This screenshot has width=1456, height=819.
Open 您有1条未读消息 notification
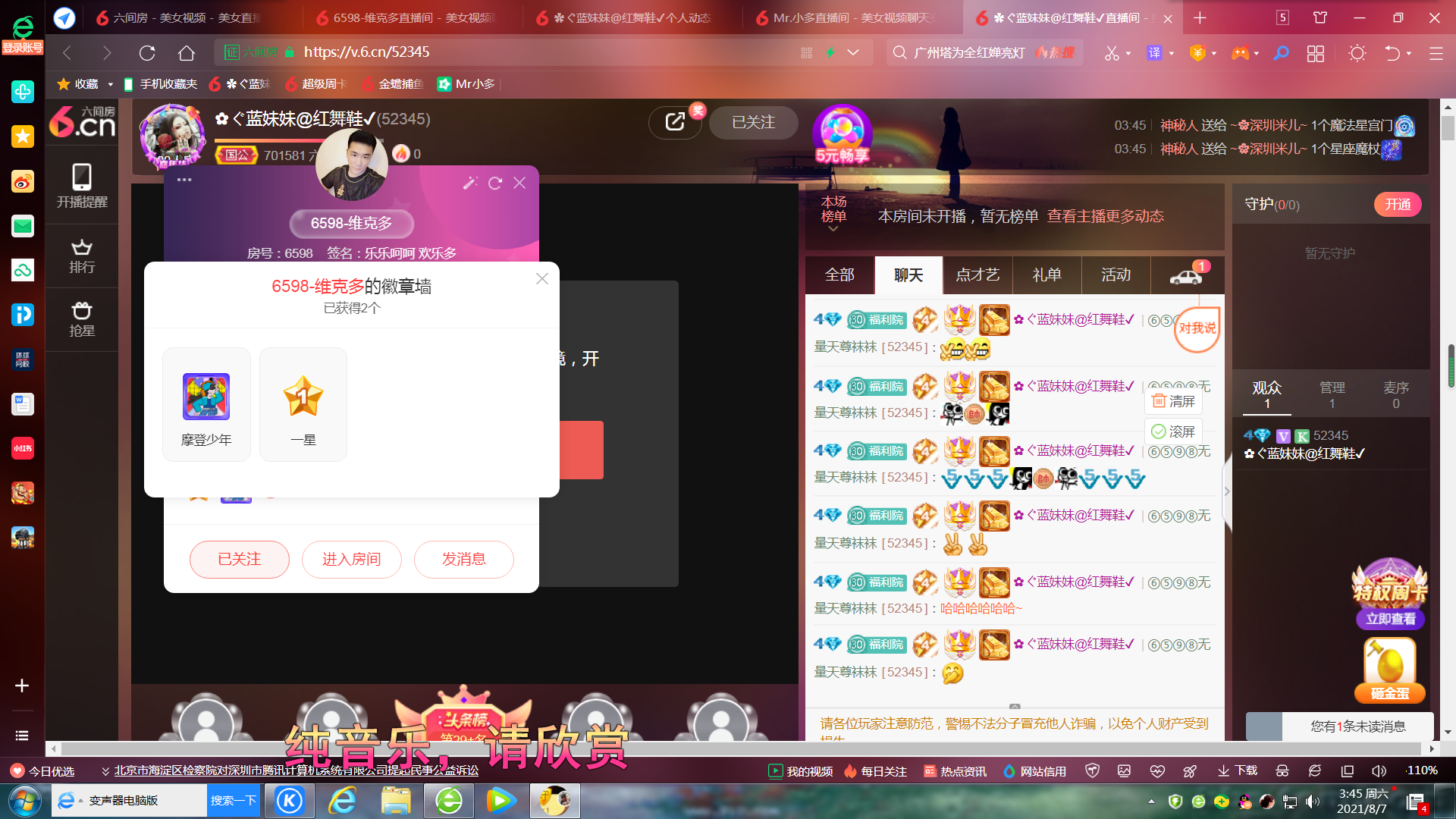(x=1339, y=726)
